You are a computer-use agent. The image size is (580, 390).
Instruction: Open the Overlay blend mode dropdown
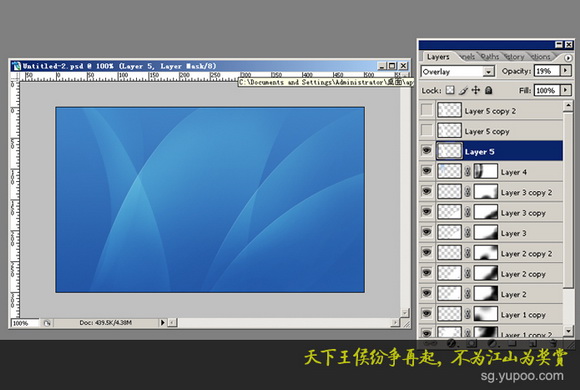coord(458,71)
